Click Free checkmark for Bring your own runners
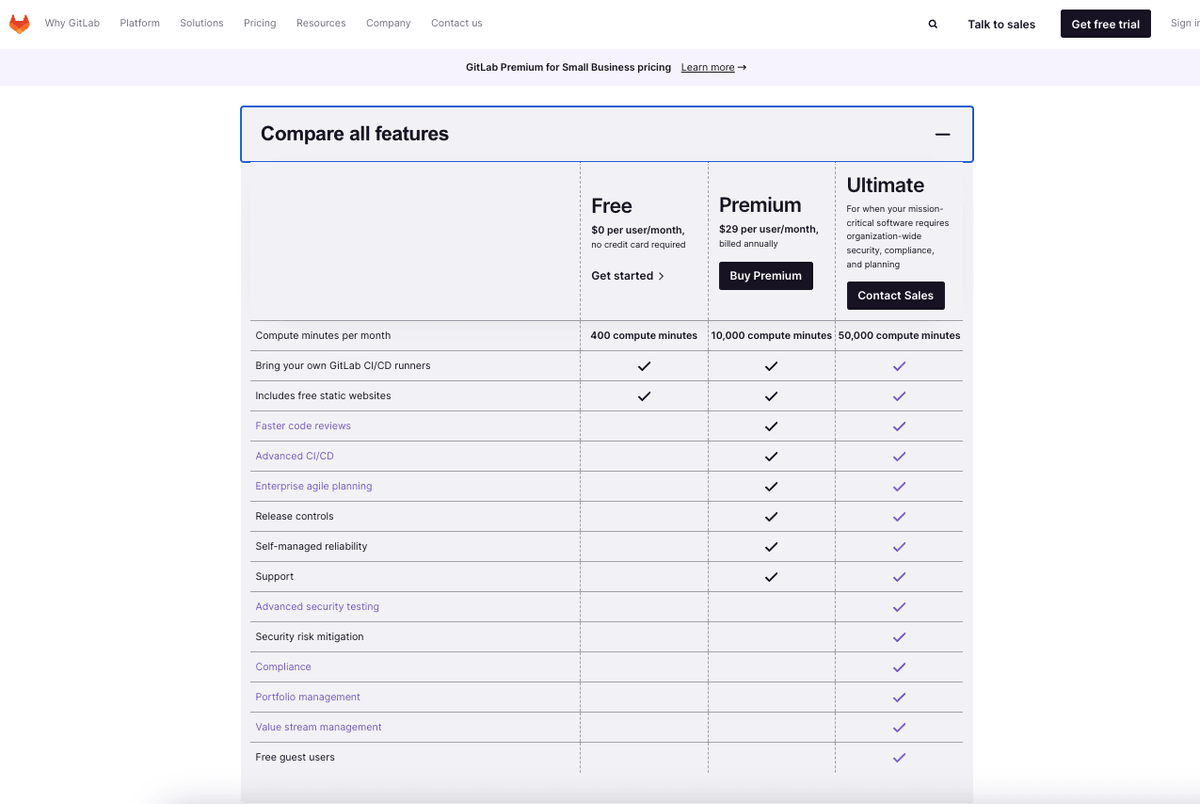This screenshot has width=1200, height=804. 644,366
